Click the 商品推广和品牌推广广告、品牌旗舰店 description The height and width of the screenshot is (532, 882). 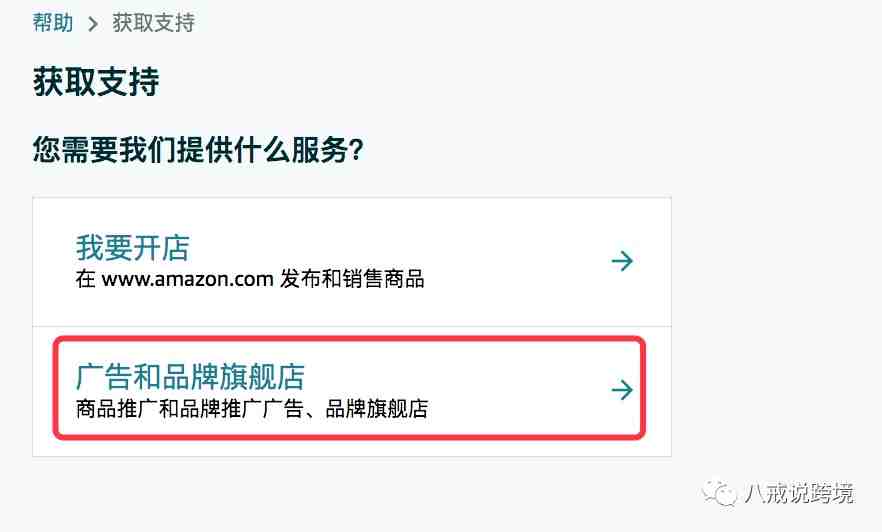point(252,409)
